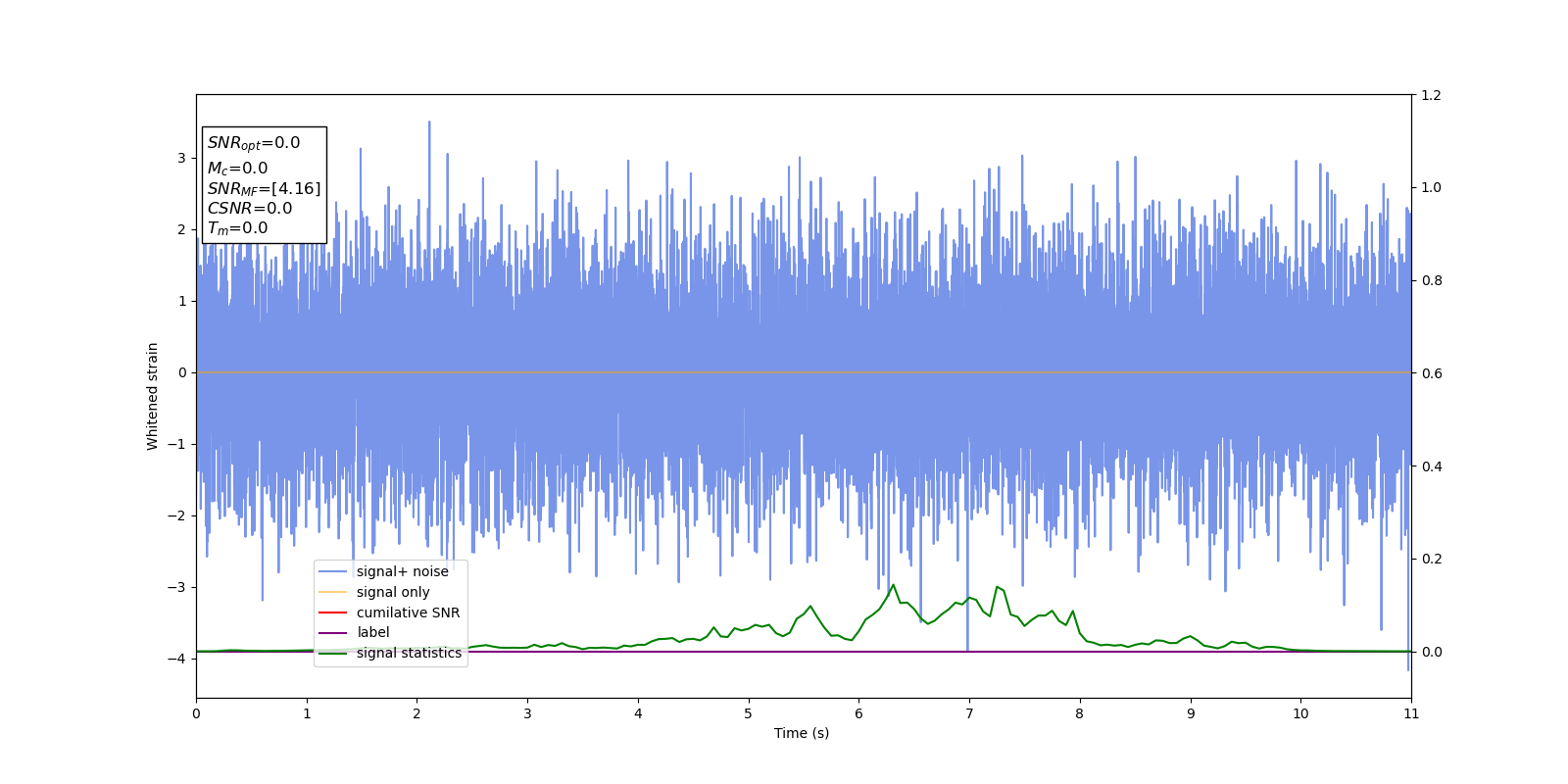Click the green signal statistics peak near 6.3 s
The height and width of the screenshot is (784, 1568).
point(893,585)
